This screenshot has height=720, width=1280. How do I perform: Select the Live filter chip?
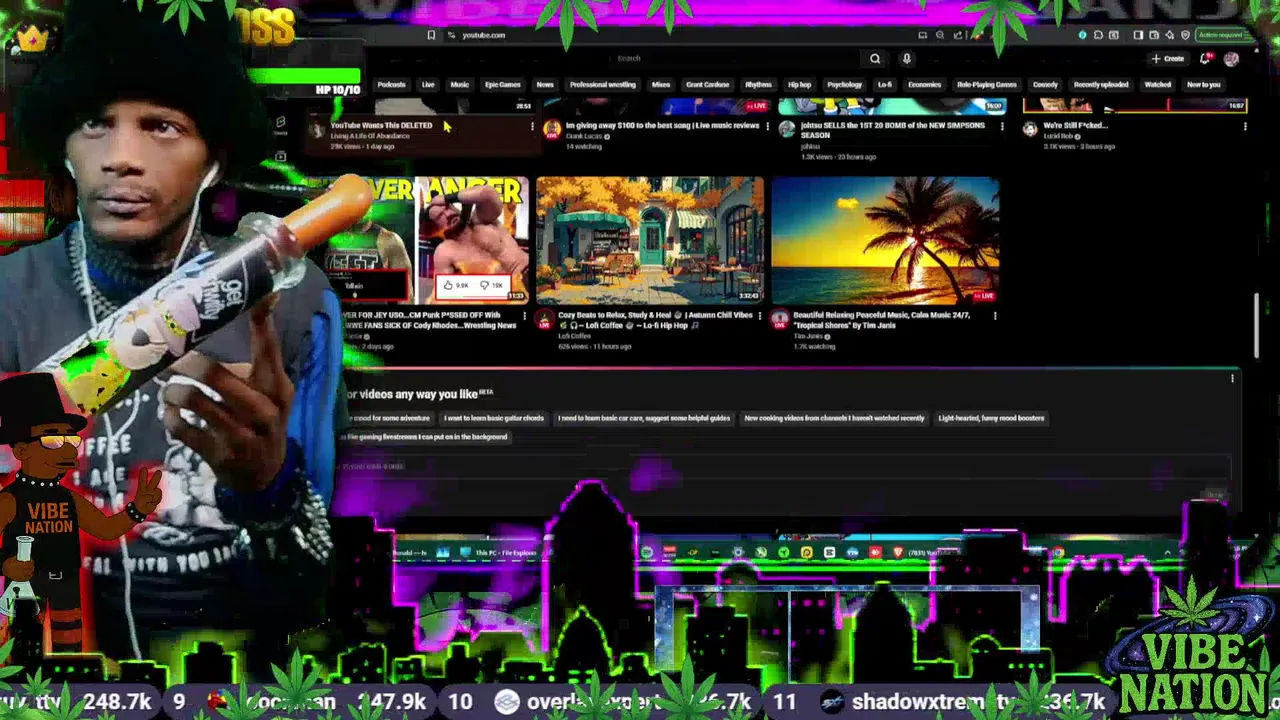428,85
